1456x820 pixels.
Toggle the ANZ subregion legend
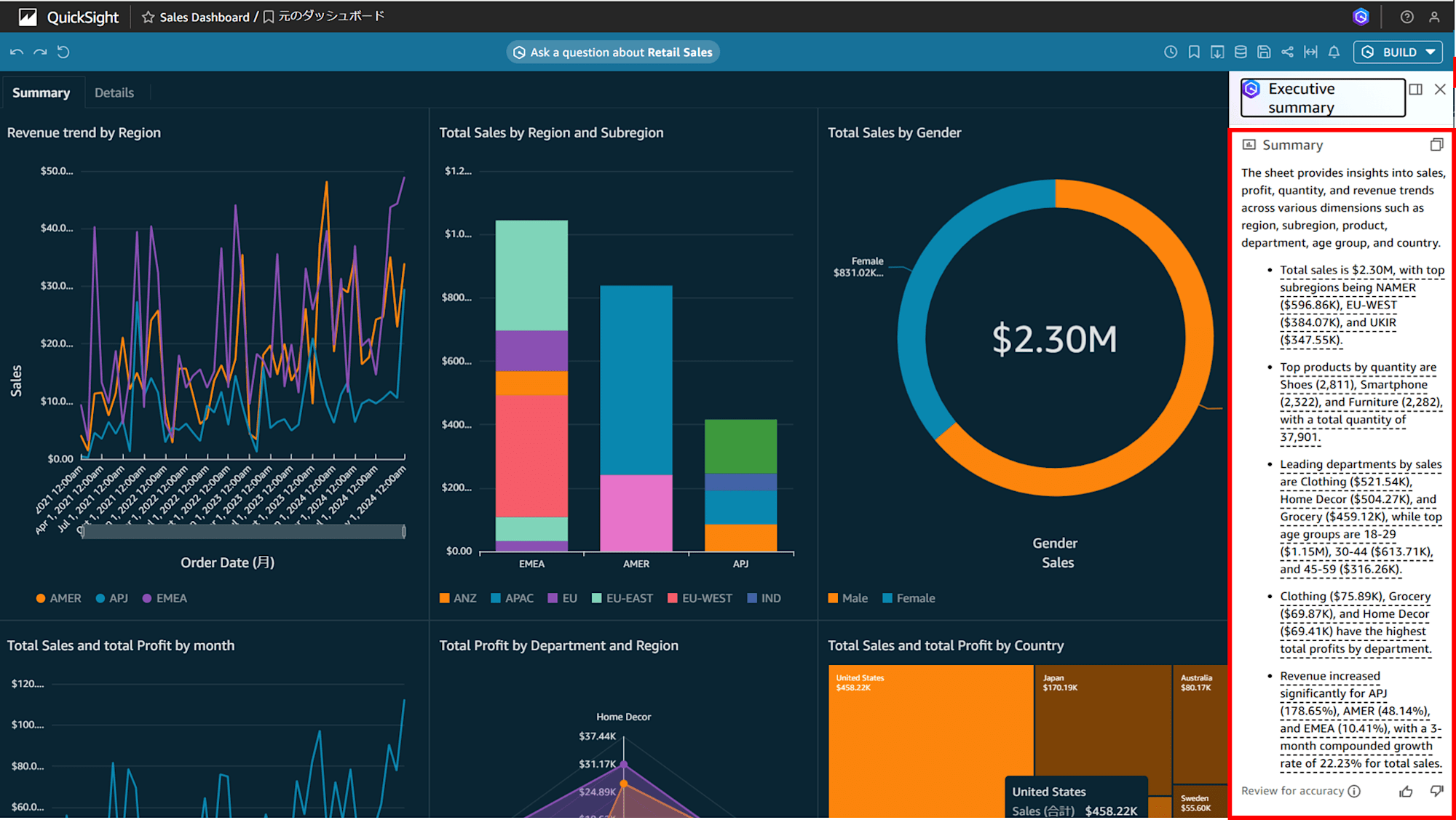click(458, 598)
